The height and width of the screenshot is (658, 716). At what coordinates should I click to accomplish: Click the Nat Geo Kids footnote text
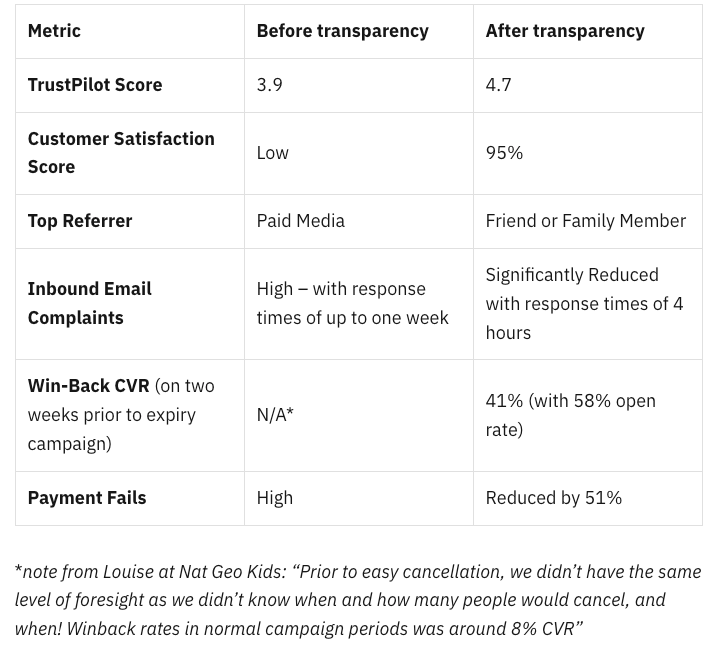[358, 600]
